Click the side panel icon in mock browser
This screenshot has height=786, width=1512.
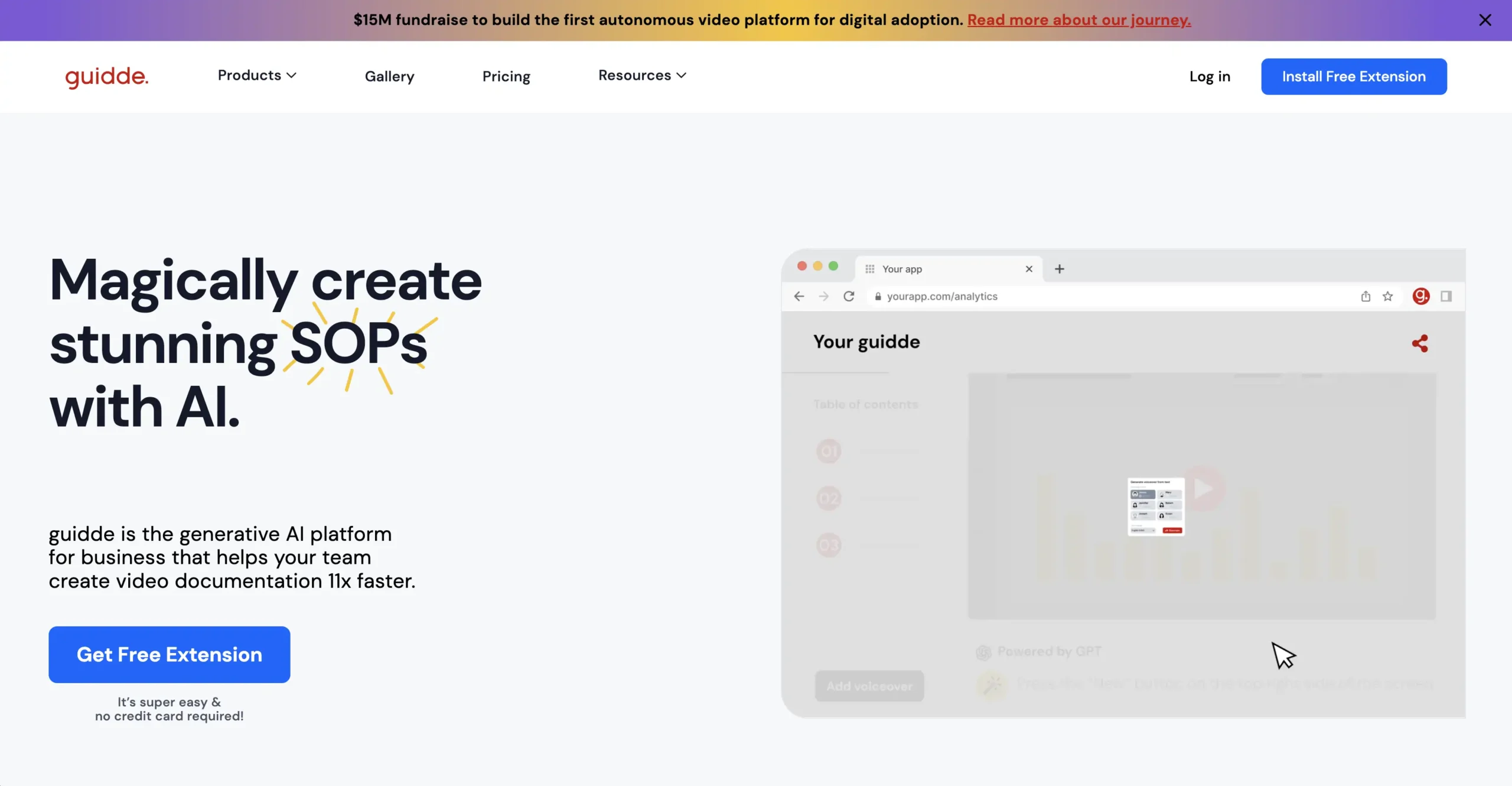1446,296
